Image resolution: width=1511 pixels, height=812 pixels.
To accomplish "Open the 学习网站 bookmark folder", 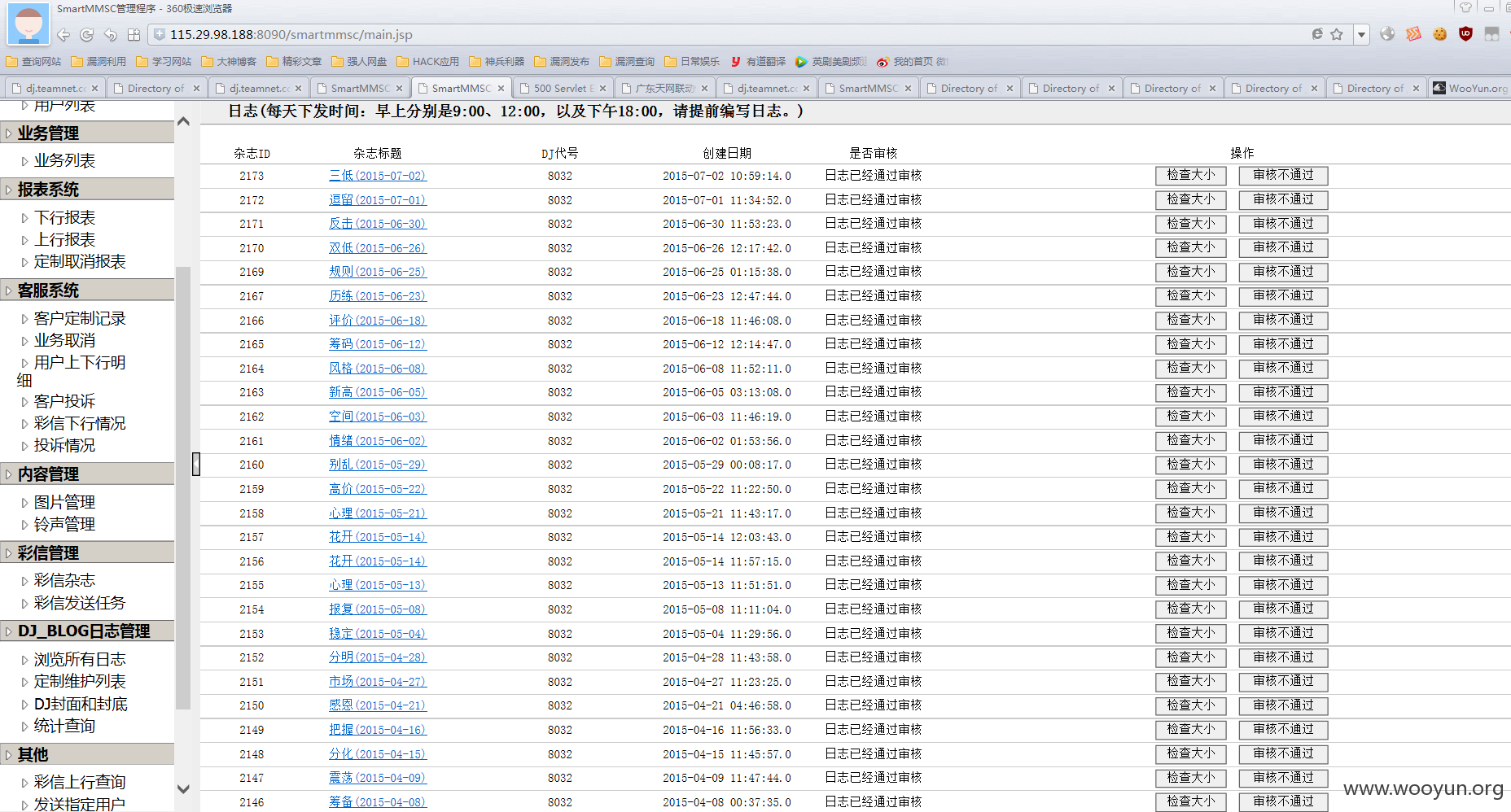I will click(x=164, y=62).
